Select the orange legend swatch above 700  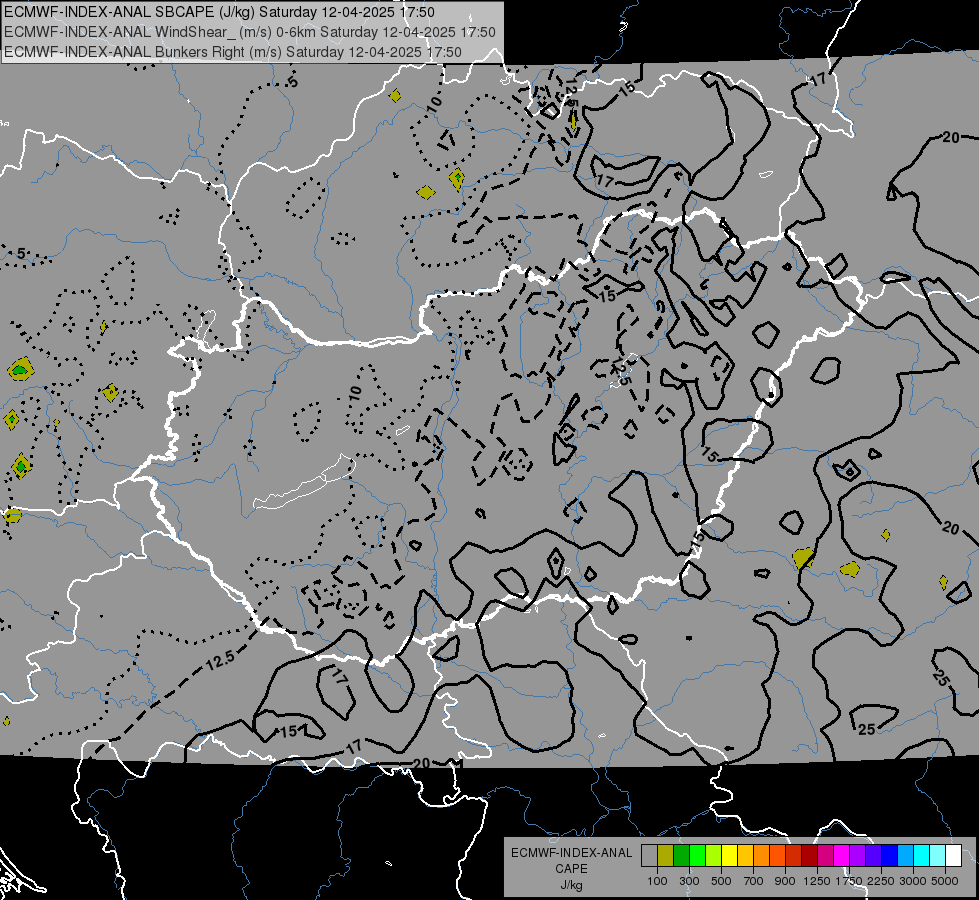tap(762, 855)
